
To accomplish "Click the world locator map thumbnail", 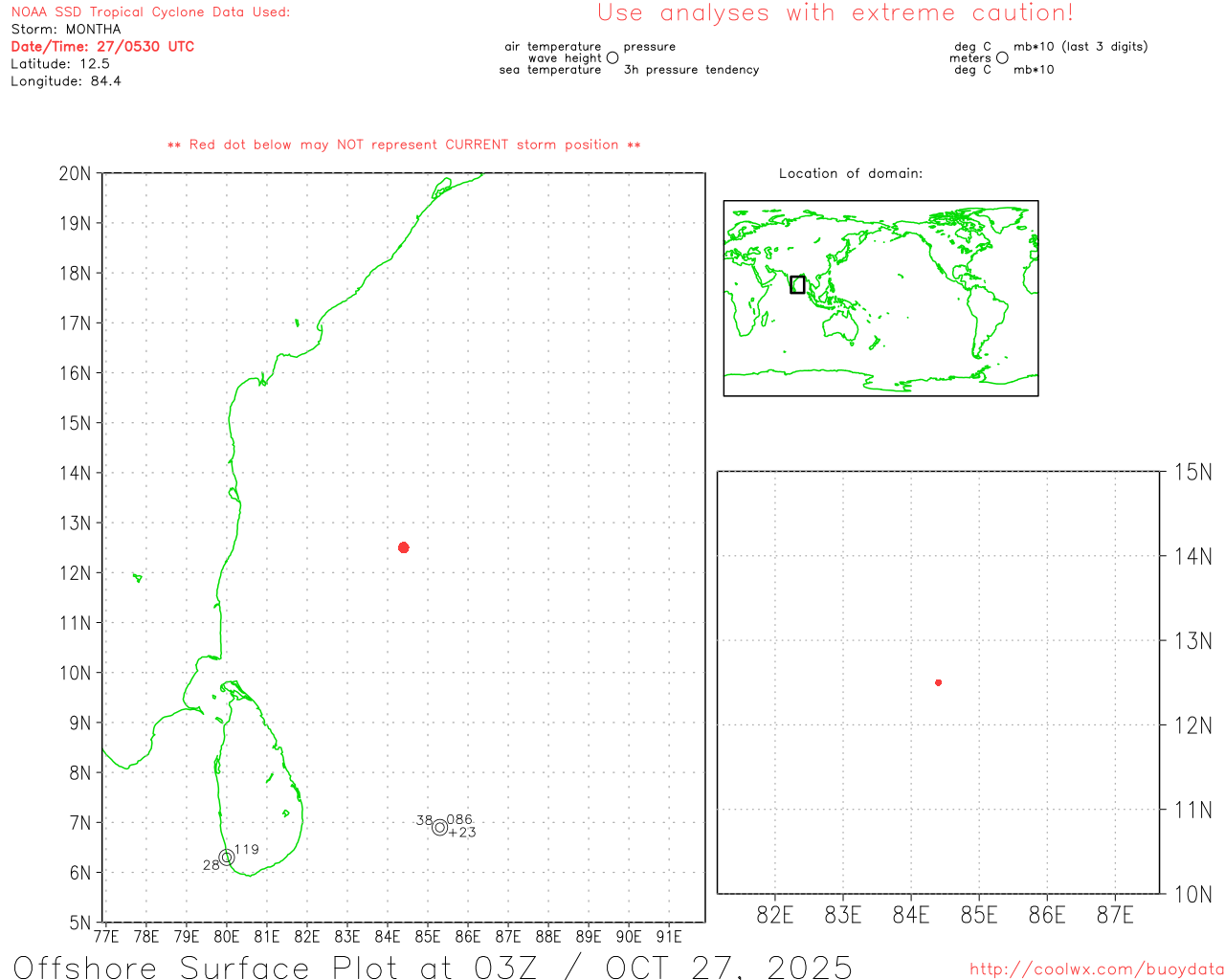I will pos(880,299).
